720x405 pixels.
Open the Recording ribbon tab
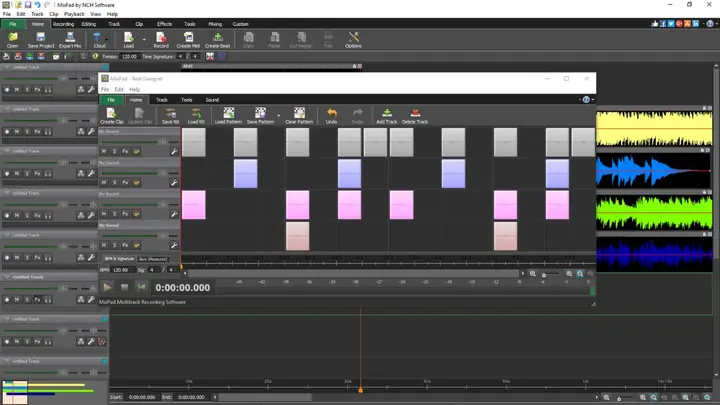pos(63,24)
